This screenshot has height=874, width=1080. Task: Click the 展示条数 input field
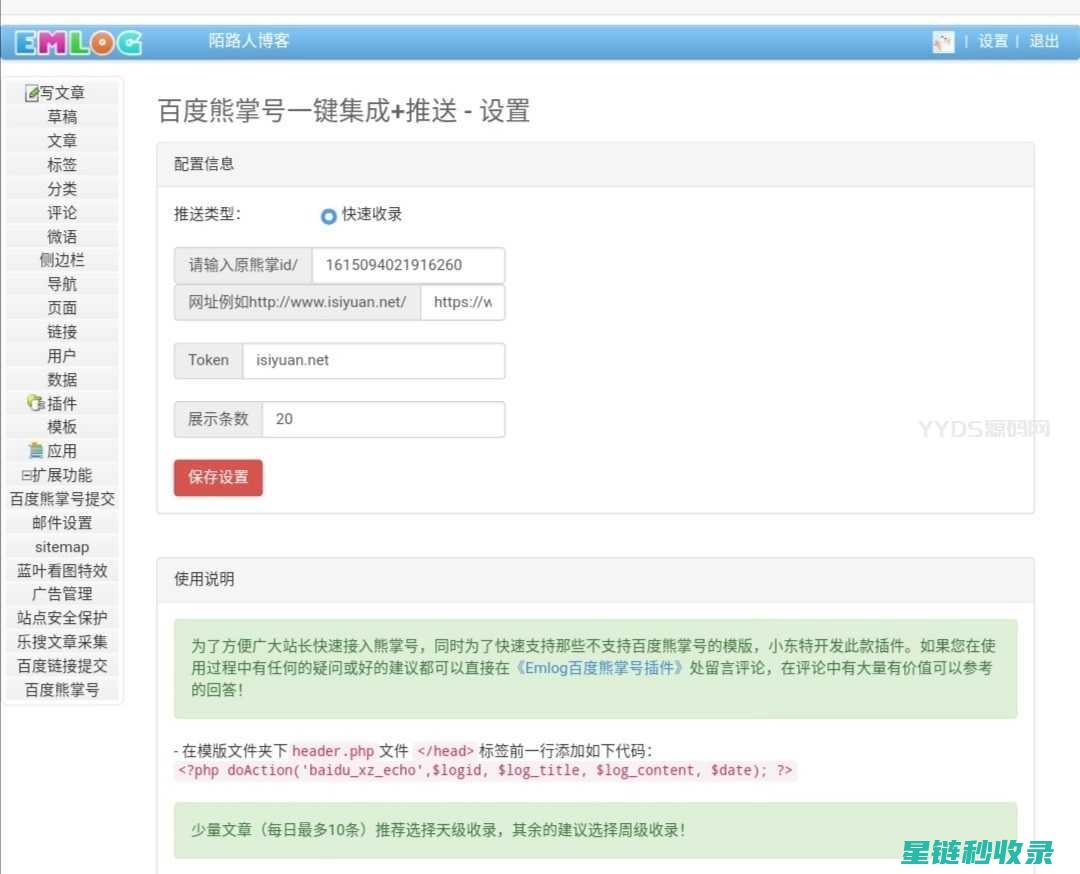point(384,419)
